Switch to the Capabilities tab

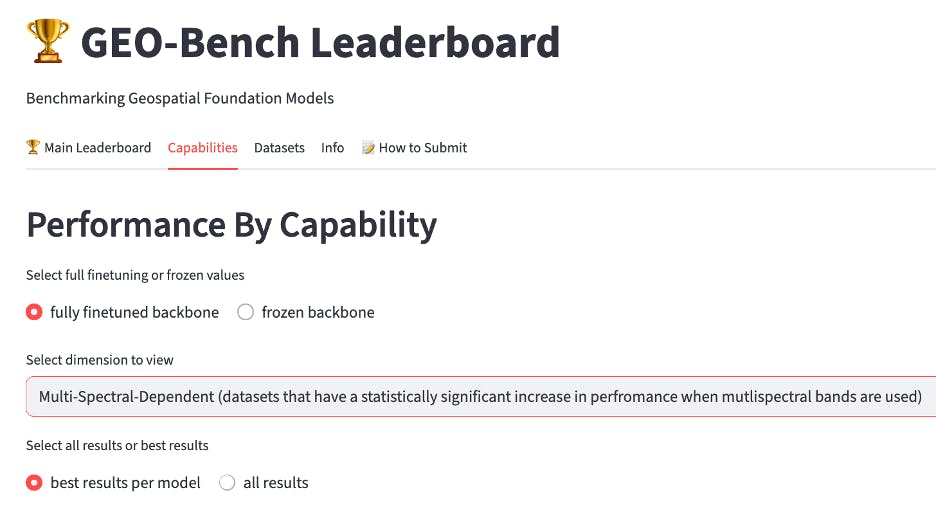202,148
